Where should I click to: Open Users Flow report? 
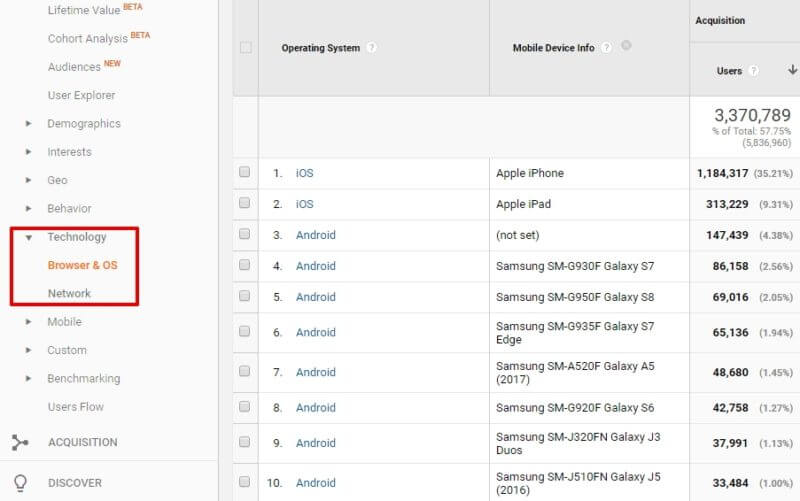pyautogui.click(x=76, y=407)
